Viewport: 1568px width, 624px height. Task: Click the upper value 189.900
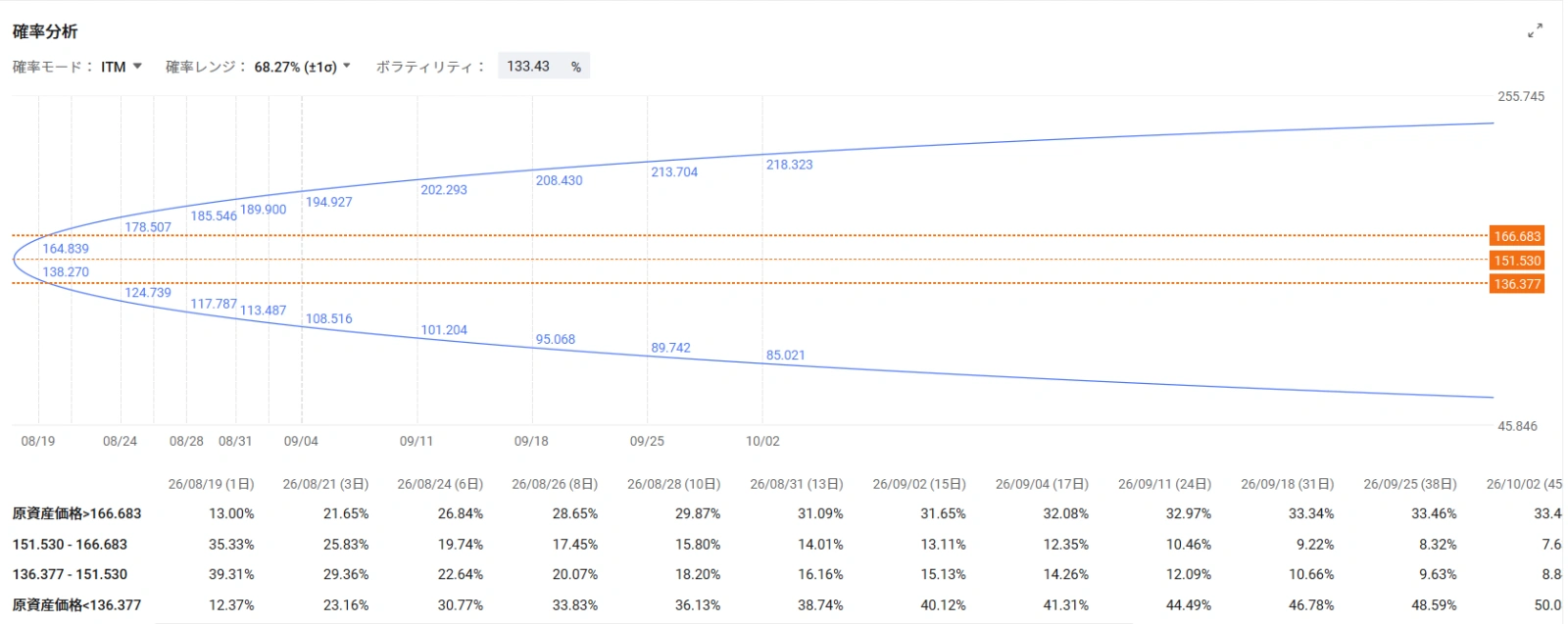pos(264,210)
